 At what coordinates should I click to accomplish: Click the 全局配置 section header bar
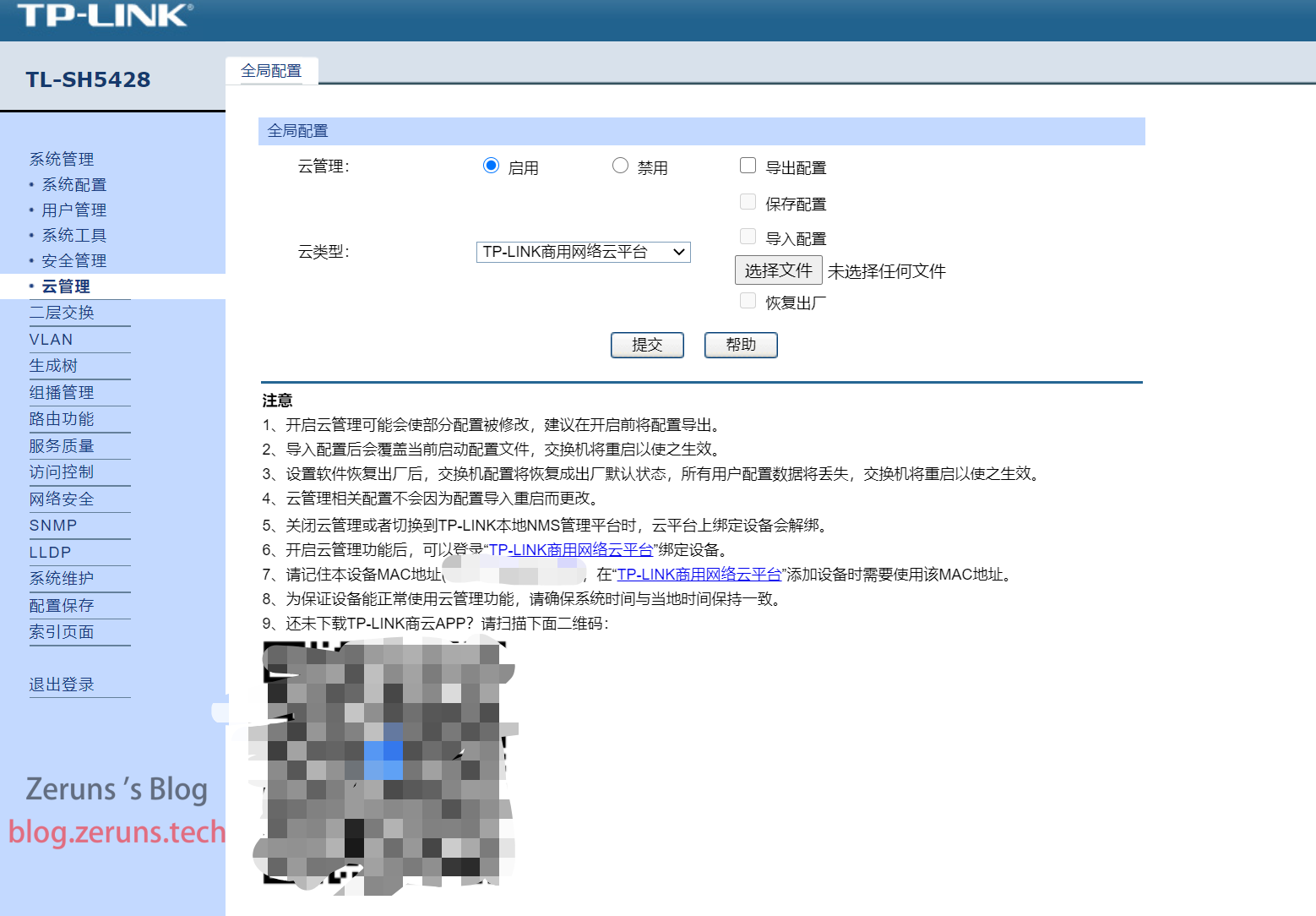[702, 131]
